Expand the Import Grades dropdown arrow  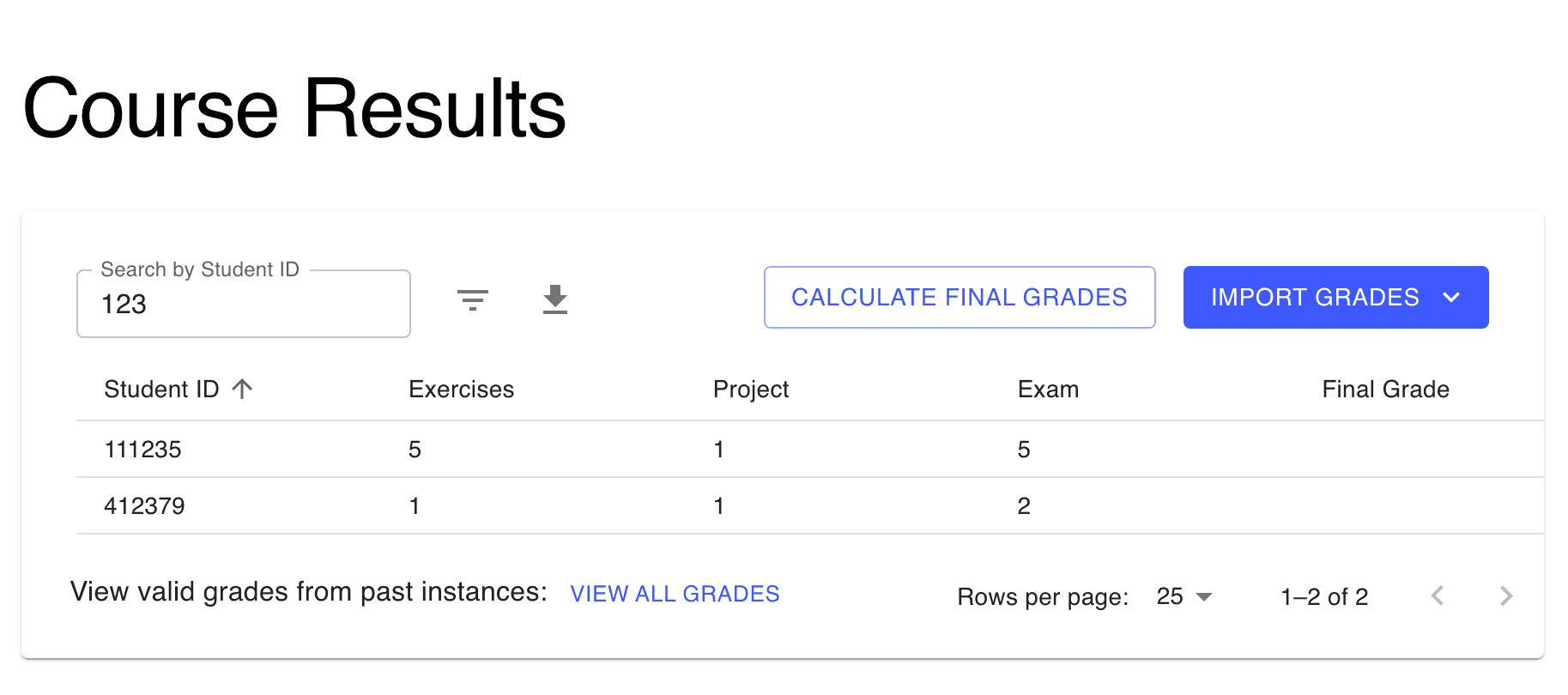pyautogui.click(x=1451, y=298)
